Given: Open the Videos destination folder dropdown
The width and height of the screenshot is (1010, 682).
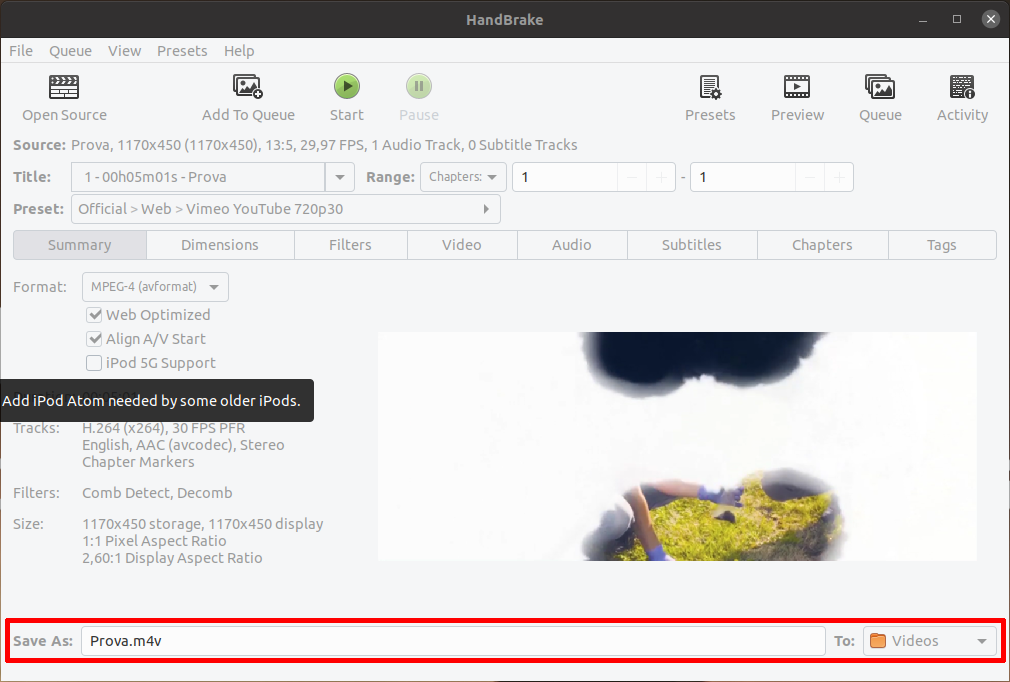Looking at the screenshot, I should [929, 641].
